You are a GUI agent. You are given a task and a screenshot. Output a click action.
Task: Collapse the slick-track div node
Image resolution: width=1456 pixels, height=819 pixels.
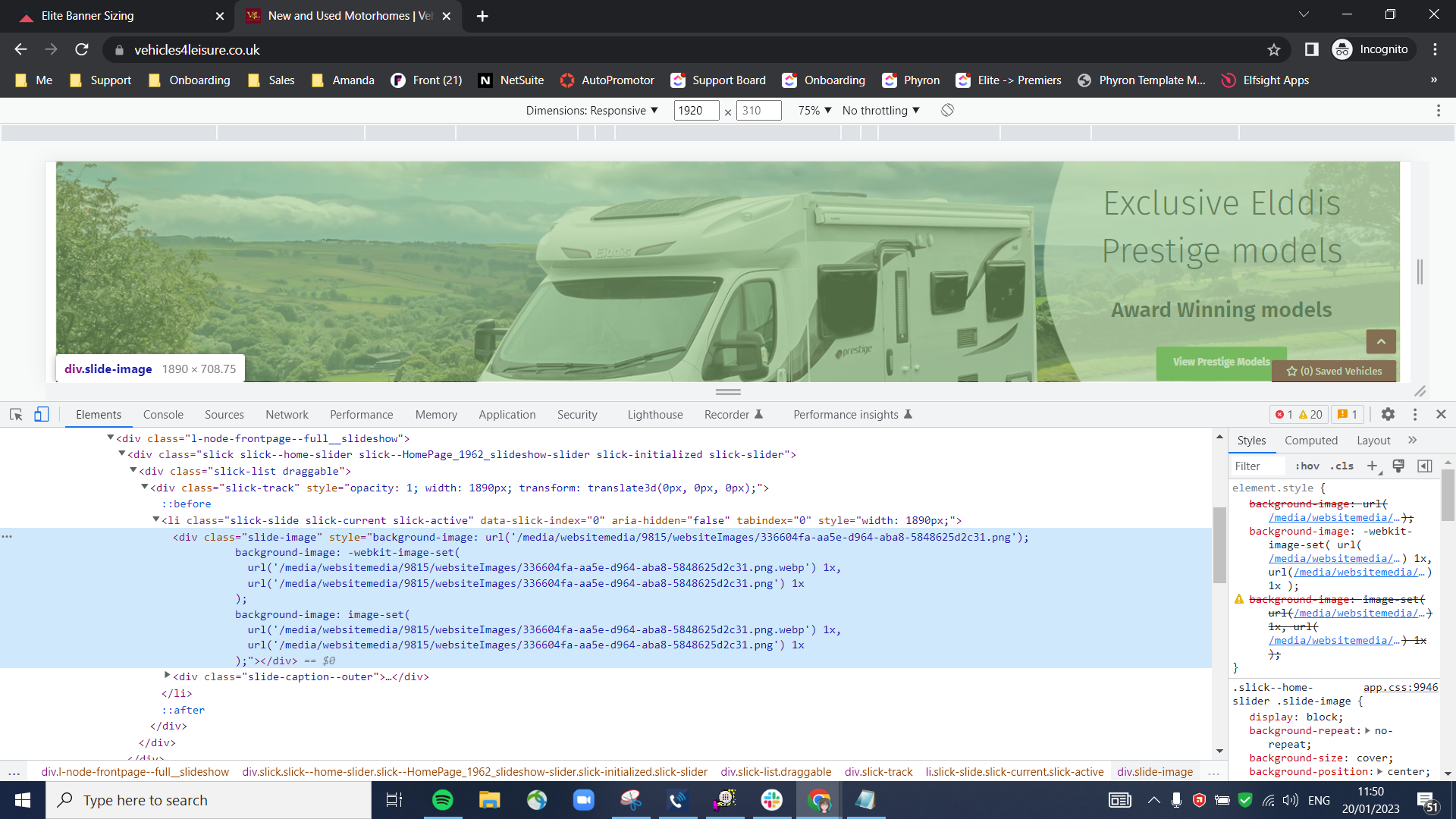[x=144, y=487]
